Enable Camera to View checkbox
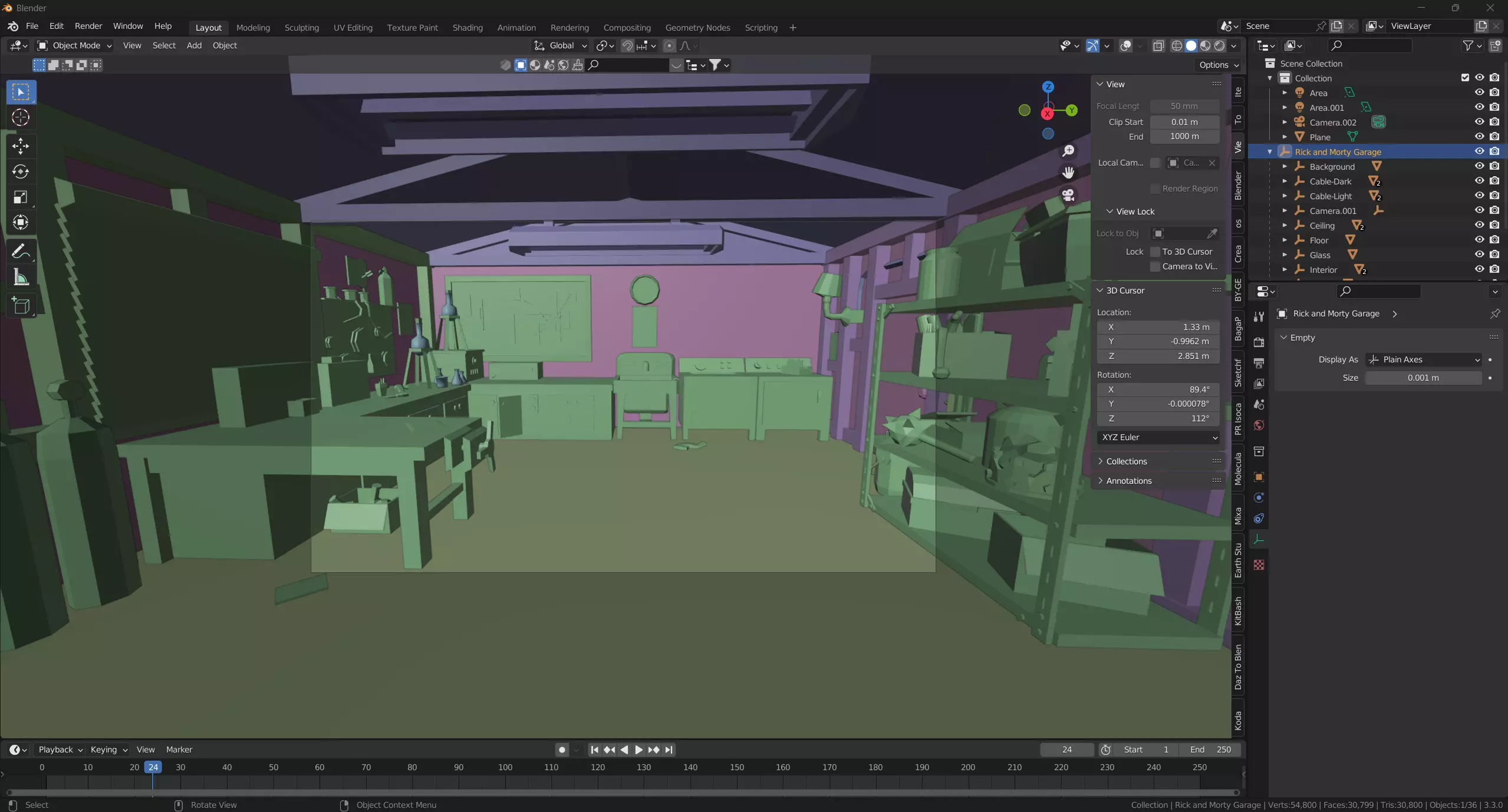The image size is (1508, 812). 1155,266
